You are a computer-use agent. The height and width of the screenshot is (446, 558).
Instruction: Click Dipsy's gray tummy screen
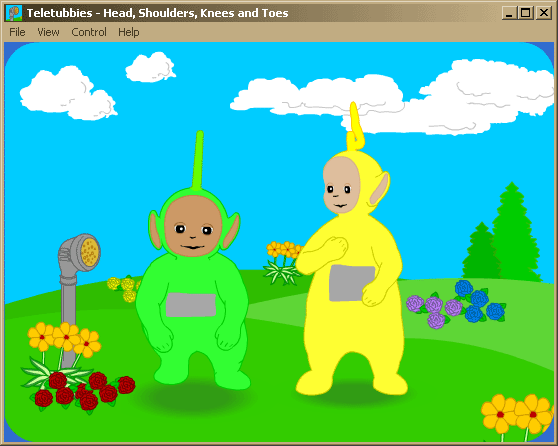pyautogui.click(x=191, y=305)
